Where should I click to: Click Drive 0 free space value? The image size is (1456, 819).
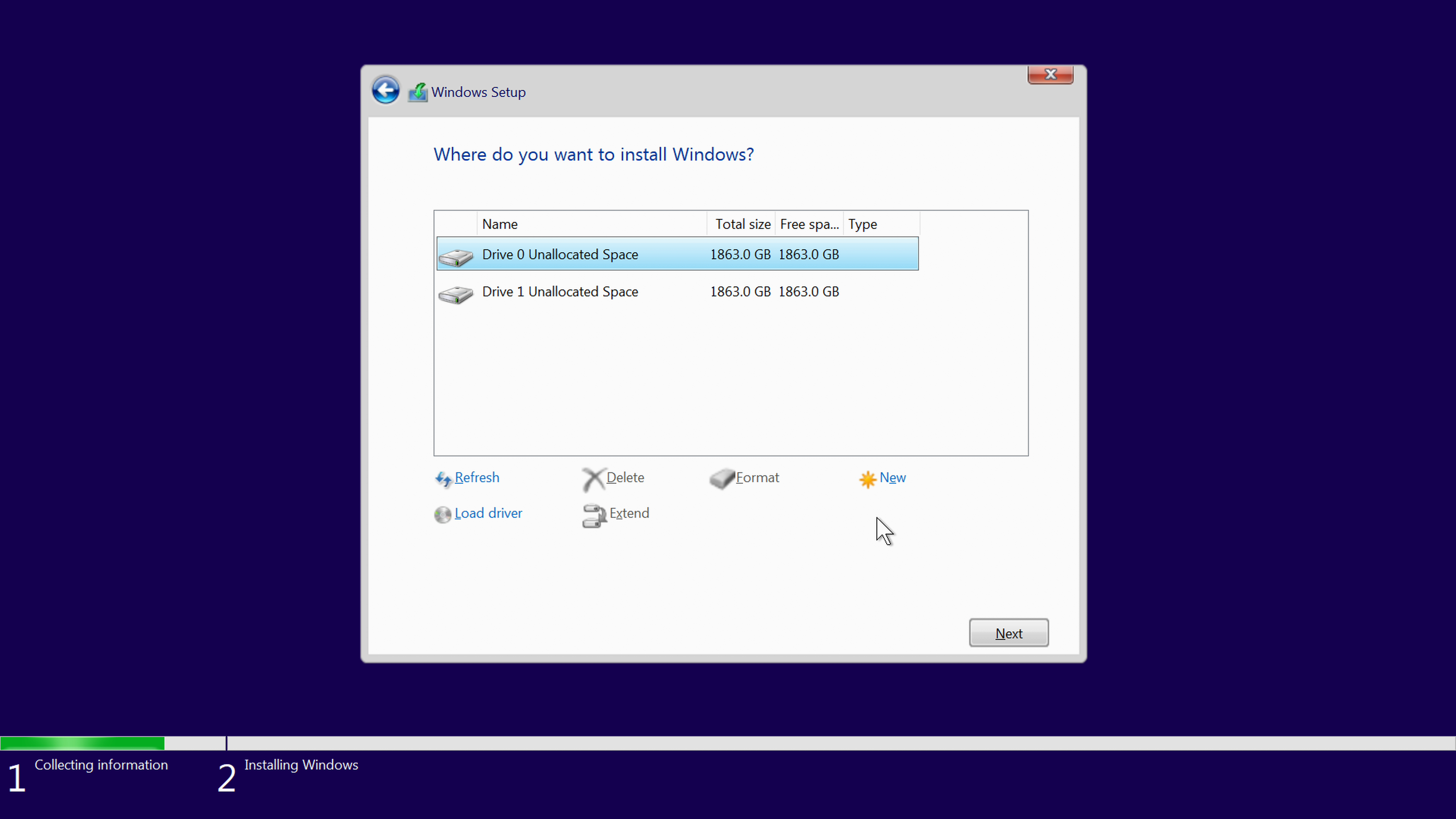(x=808, y=254)
